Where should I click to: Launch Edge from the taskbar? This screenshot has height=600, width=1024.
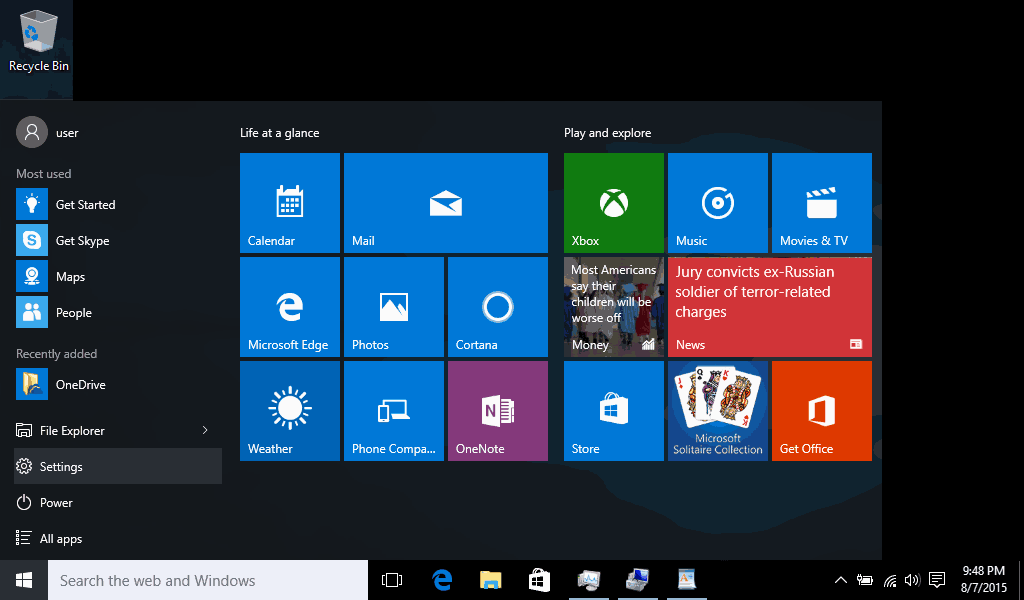pyautogui.click(x=442, y=580)
